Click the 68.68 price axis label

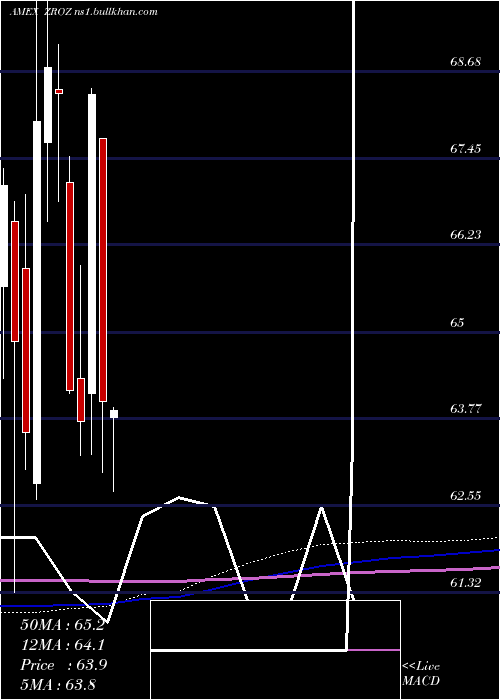click(465, 62)
